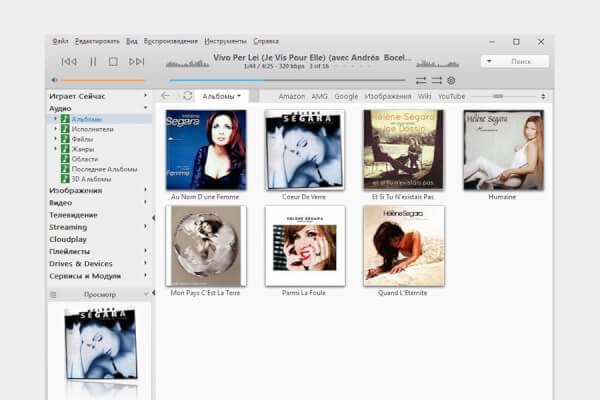Click the now-playing cover in preview
The image size is (600, 400).
pyautogui.click(x=101, y=343)
